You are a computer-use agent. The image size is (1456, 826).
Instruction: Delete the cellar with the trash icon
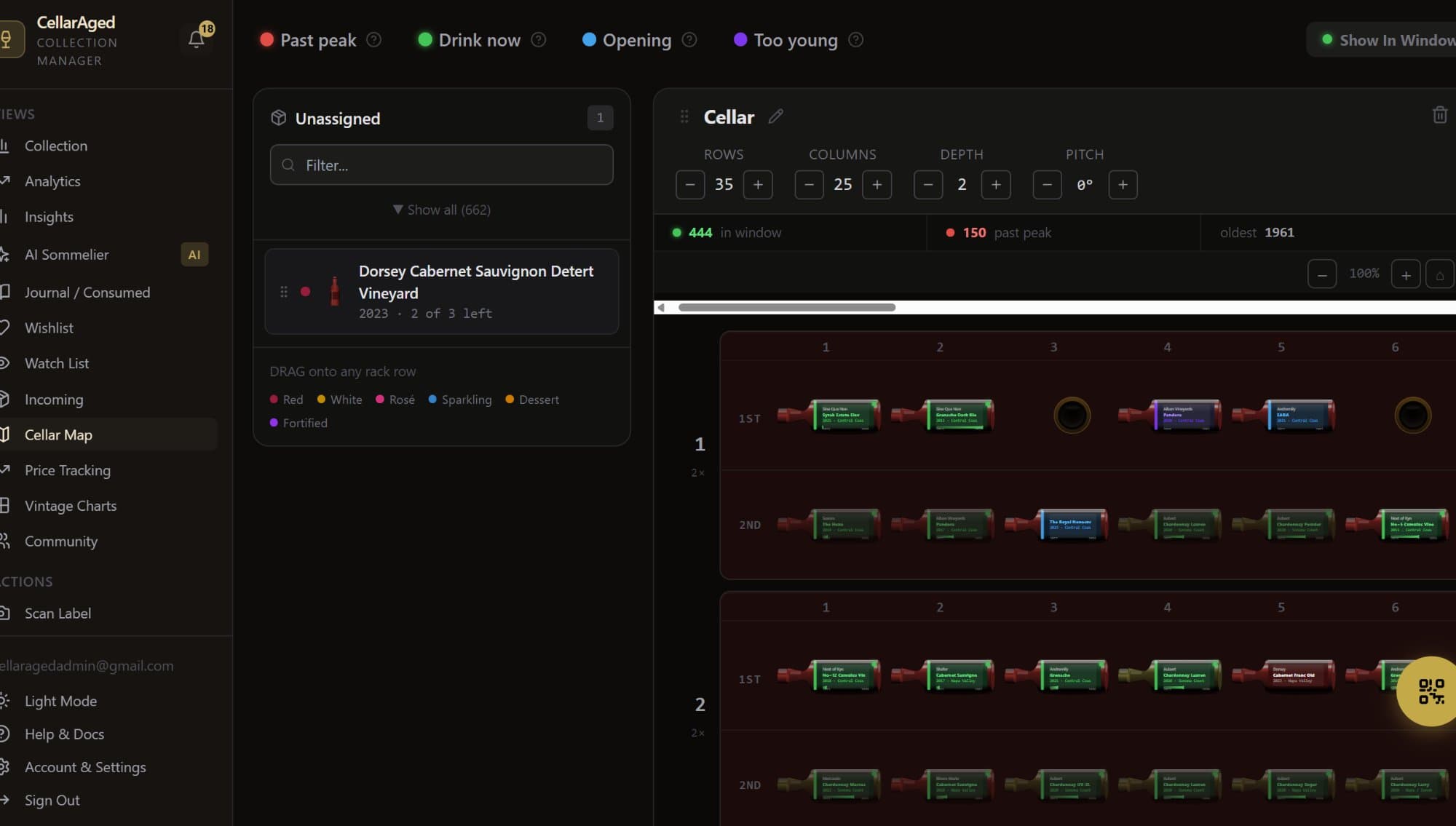point(1439,115)
